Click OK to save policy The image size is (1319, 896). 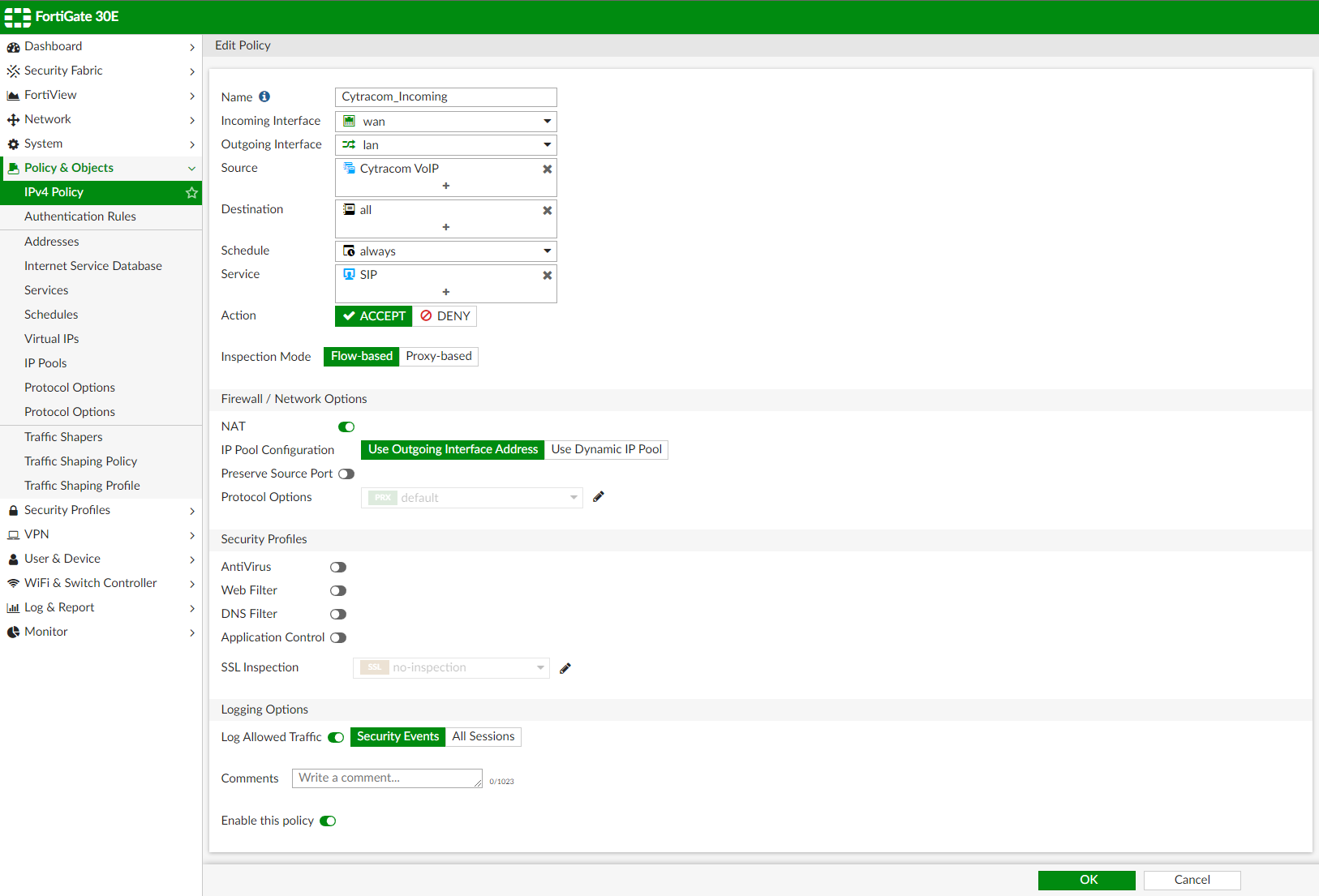click(x=1087, y=881)
